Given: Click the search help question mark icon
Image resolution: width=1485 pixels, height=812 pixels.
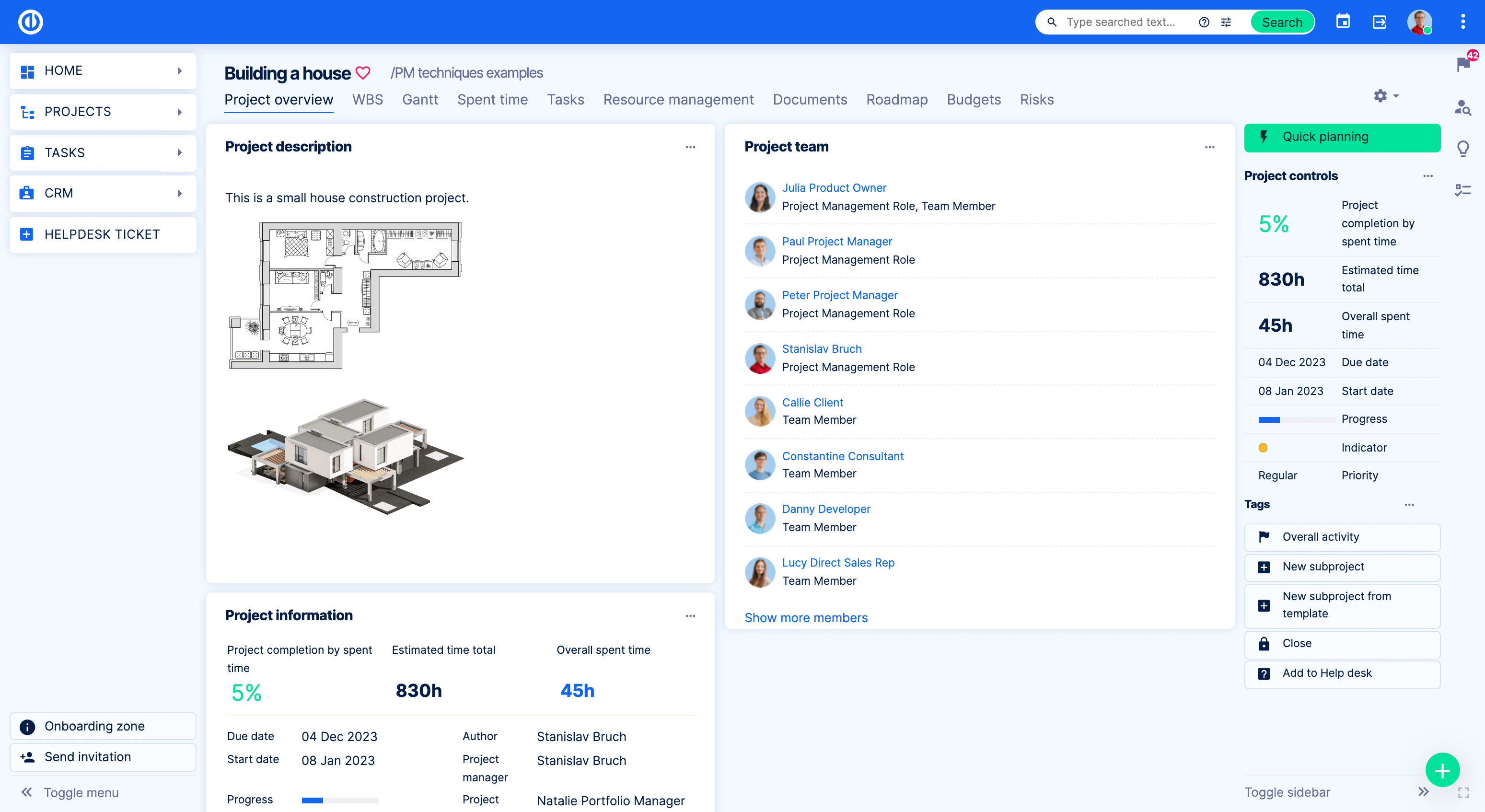Looking at the screenshot, I should point(1204,22).
